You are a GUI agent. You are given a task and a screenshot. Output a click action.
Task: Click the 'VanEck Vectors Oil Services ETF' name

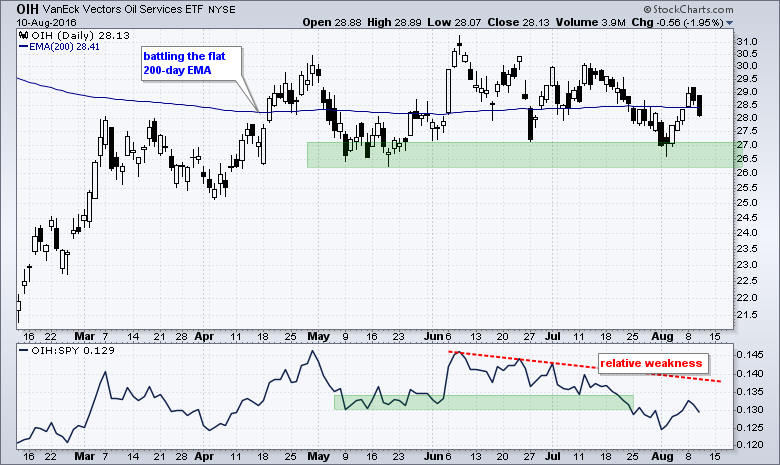(122, 9)
